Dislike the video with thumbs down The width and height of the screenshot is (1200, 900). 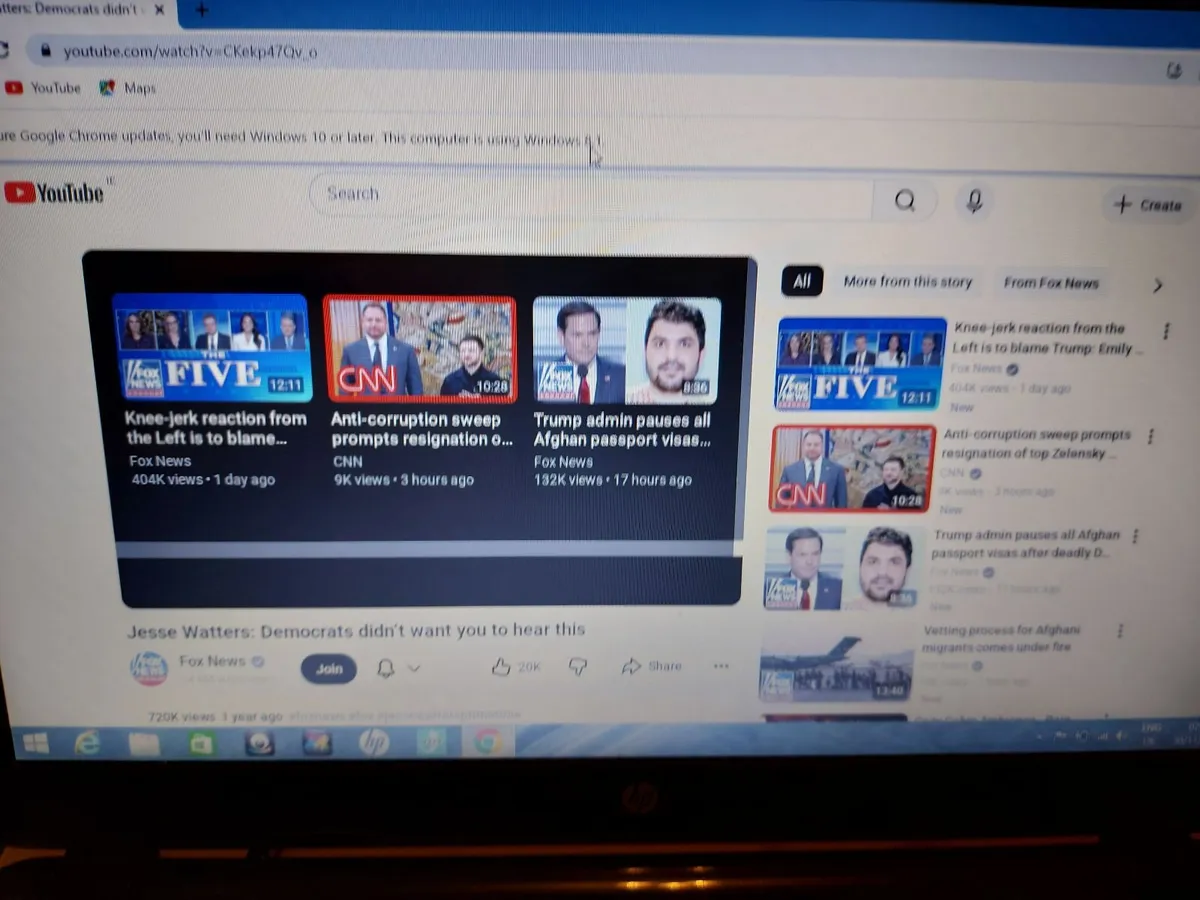[578, 667]
